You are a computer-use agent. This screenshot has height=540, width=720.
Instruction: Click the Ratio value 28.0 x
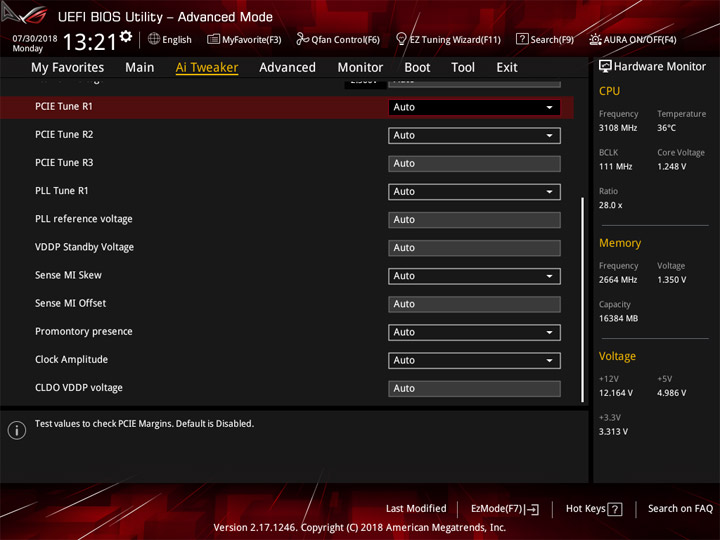point(610,205)
